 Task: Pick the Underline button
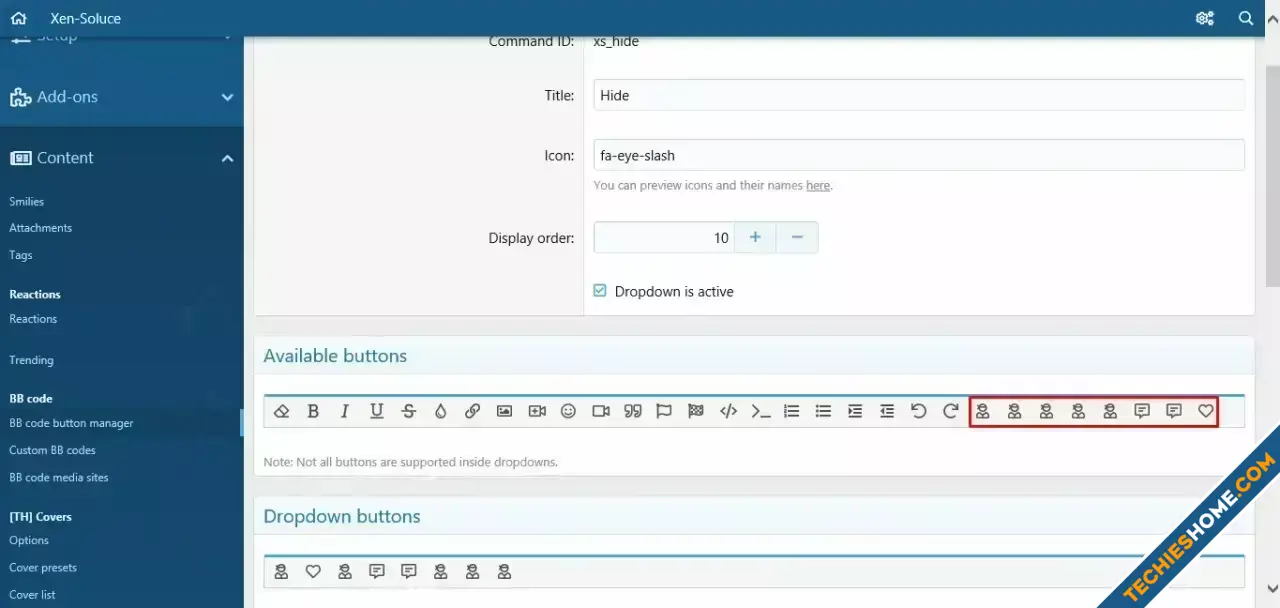(377, 411)
